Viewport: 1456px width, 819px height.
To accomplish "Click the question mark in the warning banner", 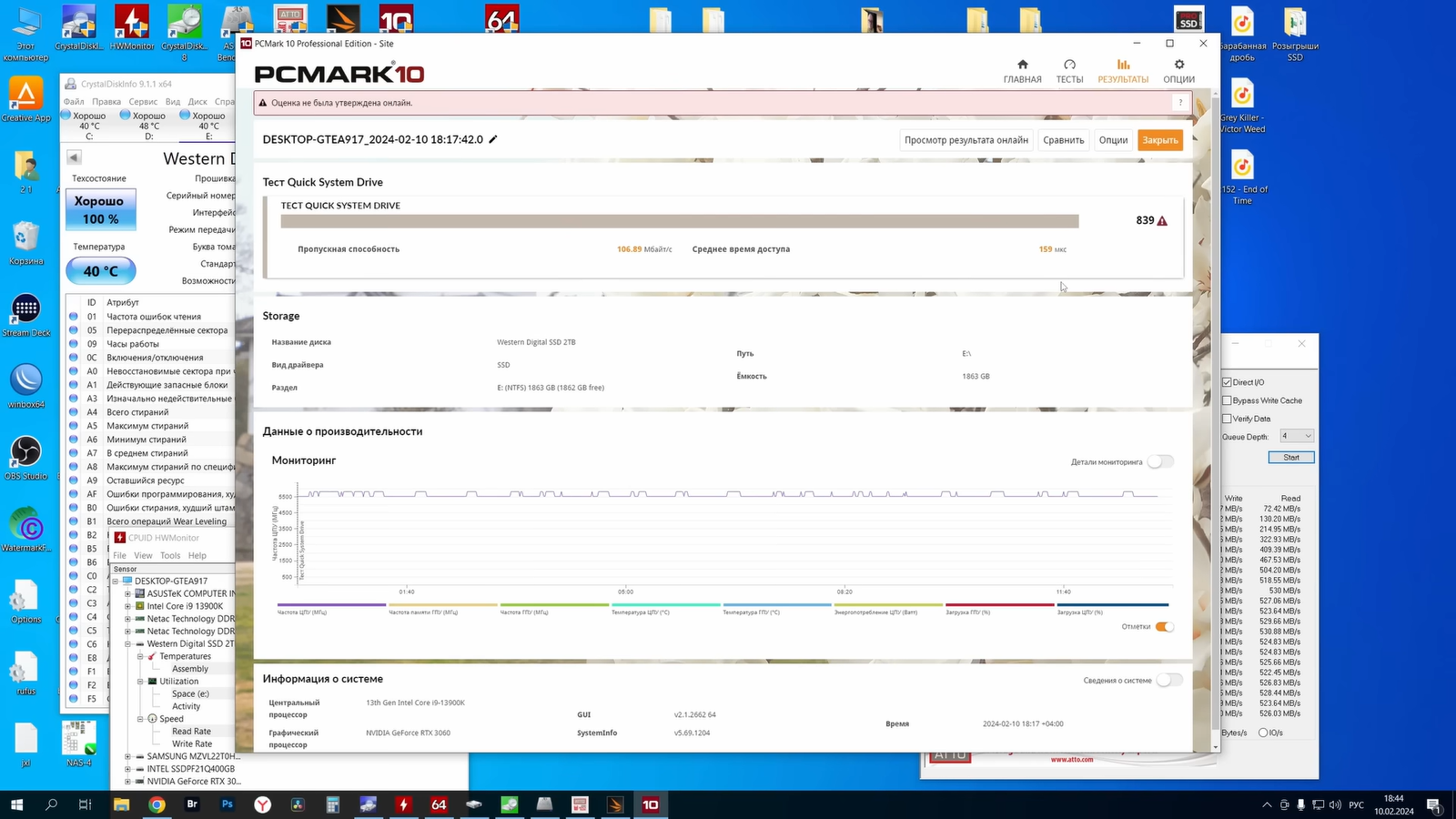I will tap(1180, 103).
